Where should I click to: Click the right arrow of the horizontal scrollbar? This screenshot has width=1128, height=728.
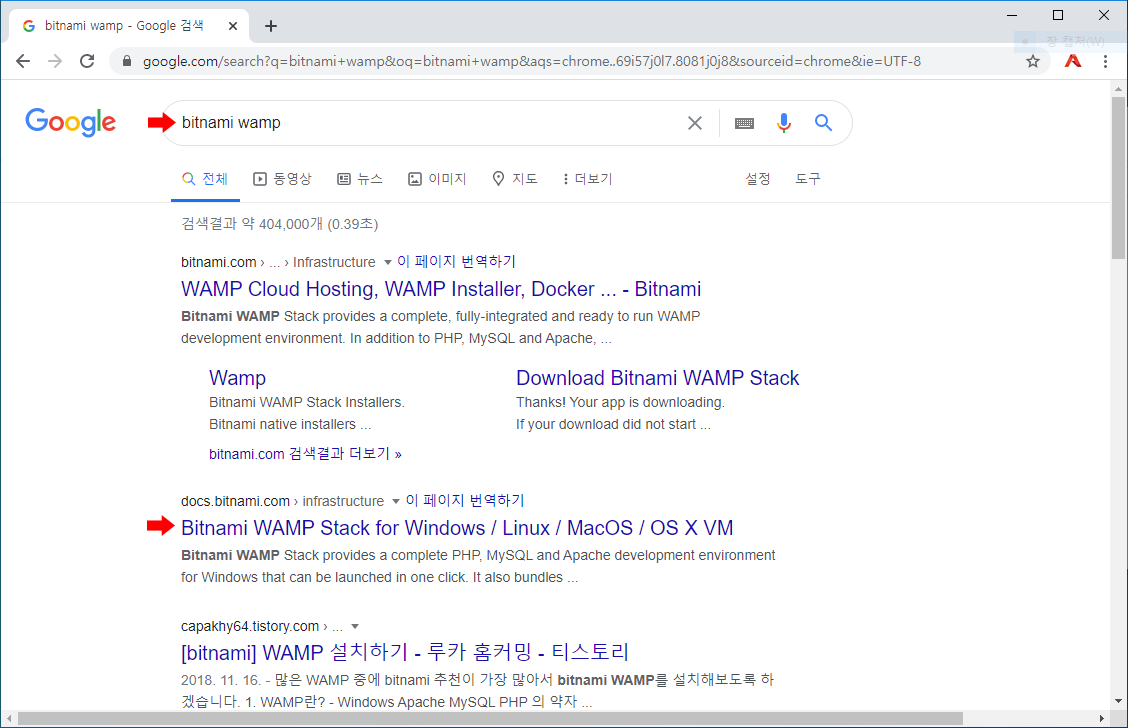click(1101, 719)
